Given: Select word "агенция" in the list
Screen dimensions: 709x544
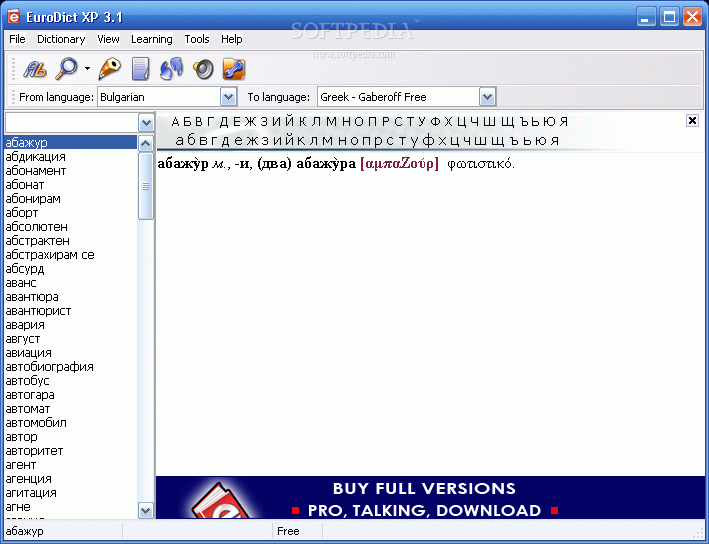Looking at the screenshot, I should pyautogui.click(x=71, y=479).
